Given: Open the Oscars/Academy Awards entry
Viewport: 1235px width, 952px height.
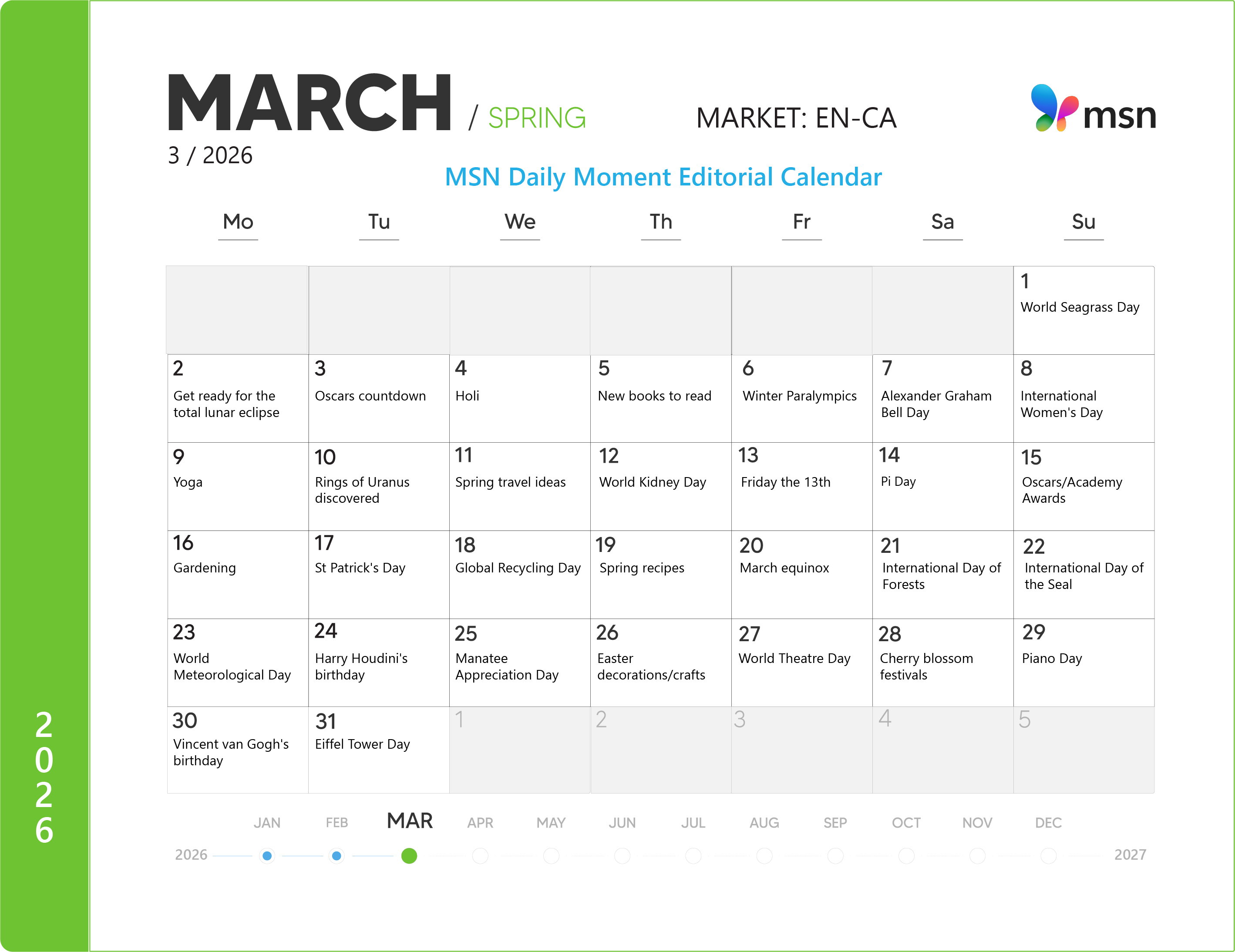Looking at the screenshot, I should point(1071,490).
